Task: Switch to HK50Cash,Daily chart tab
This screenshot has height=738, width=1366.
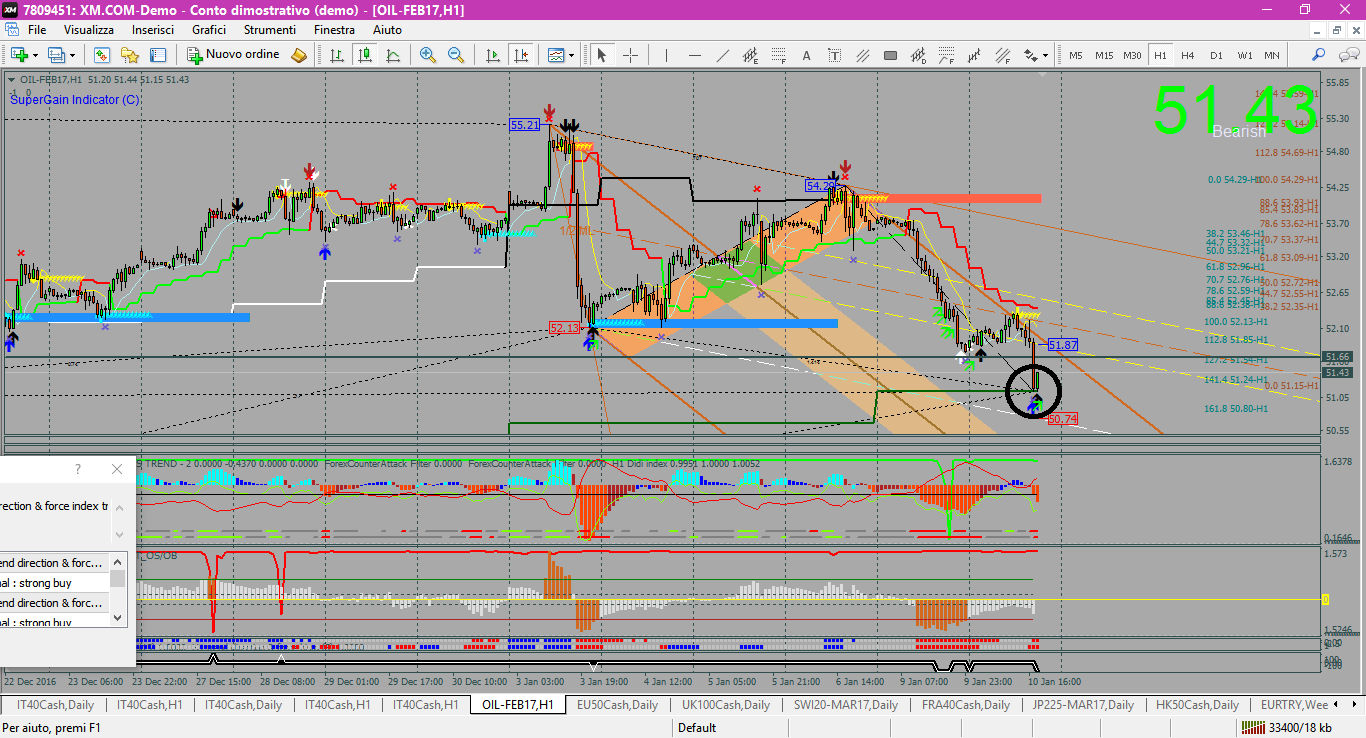Action: coord(1197,705)
